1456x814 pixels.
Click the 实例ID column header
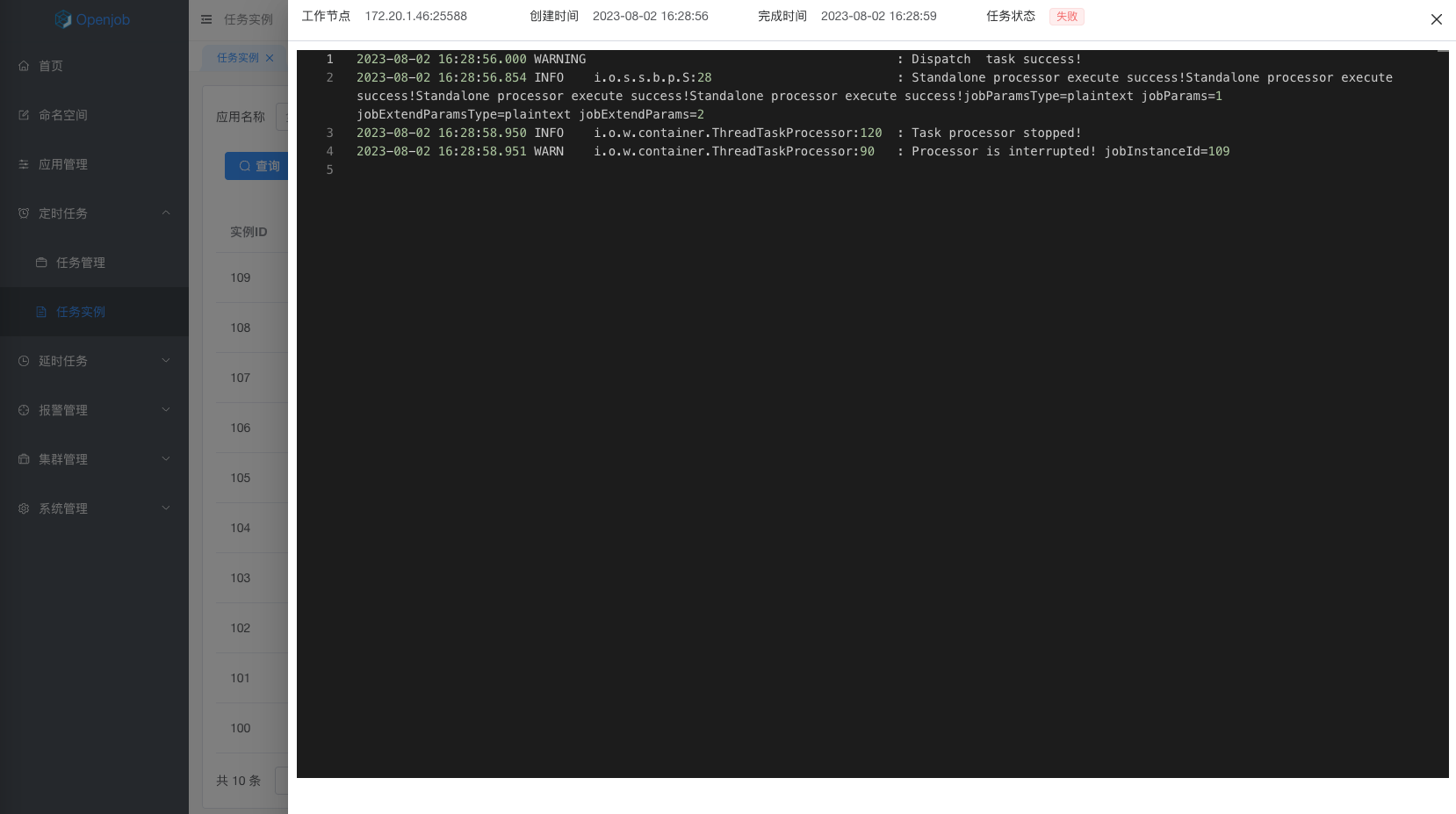coord(249,232)
